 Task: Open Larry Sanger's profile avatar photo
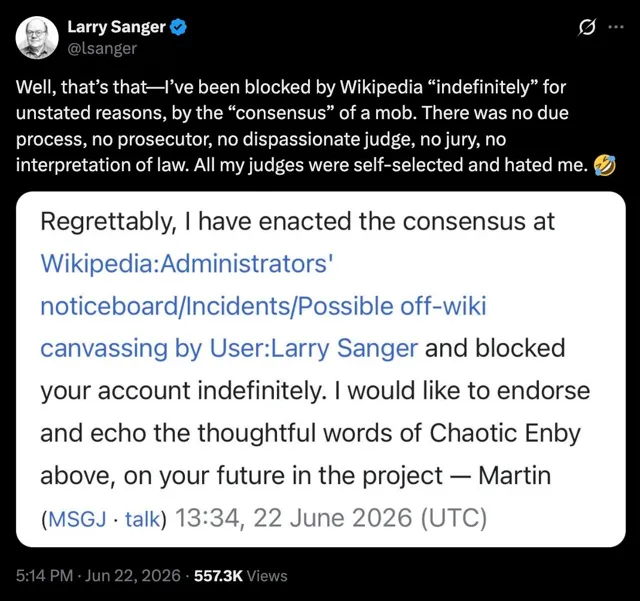pos(37,38)
